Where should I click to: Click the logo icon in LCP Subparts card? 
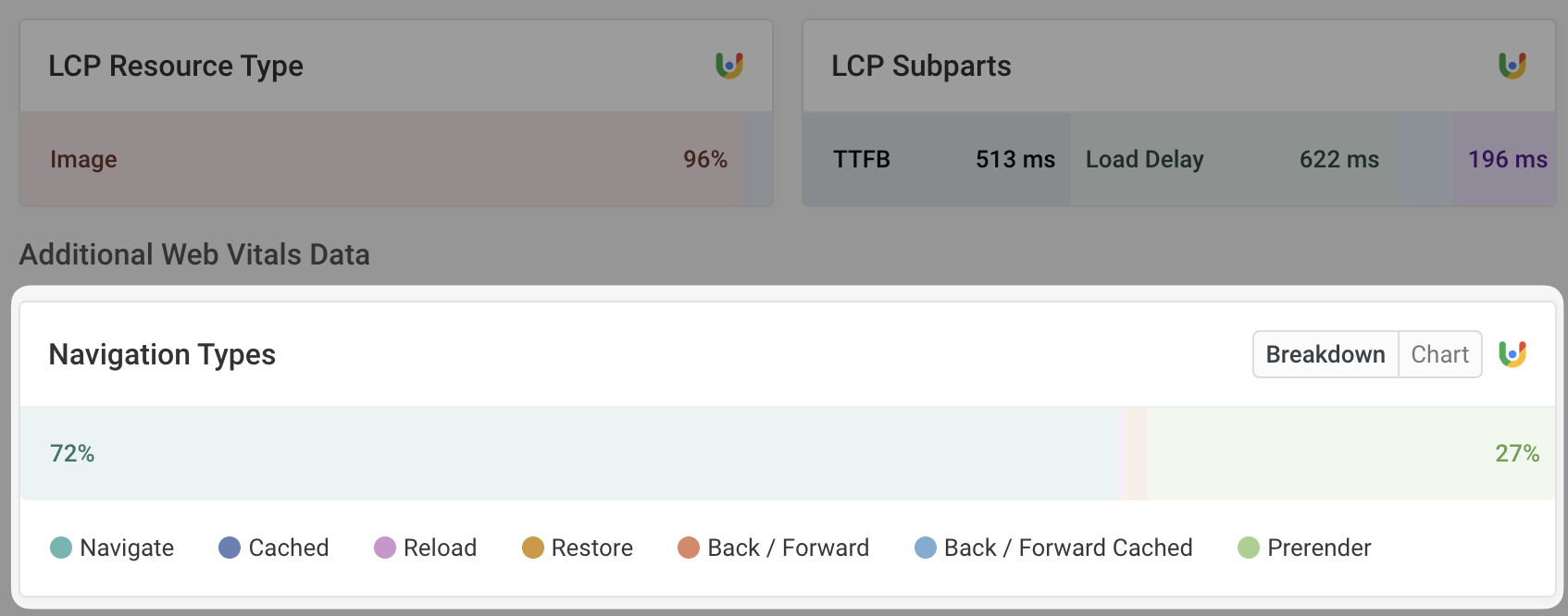[x=1512, y=66]
